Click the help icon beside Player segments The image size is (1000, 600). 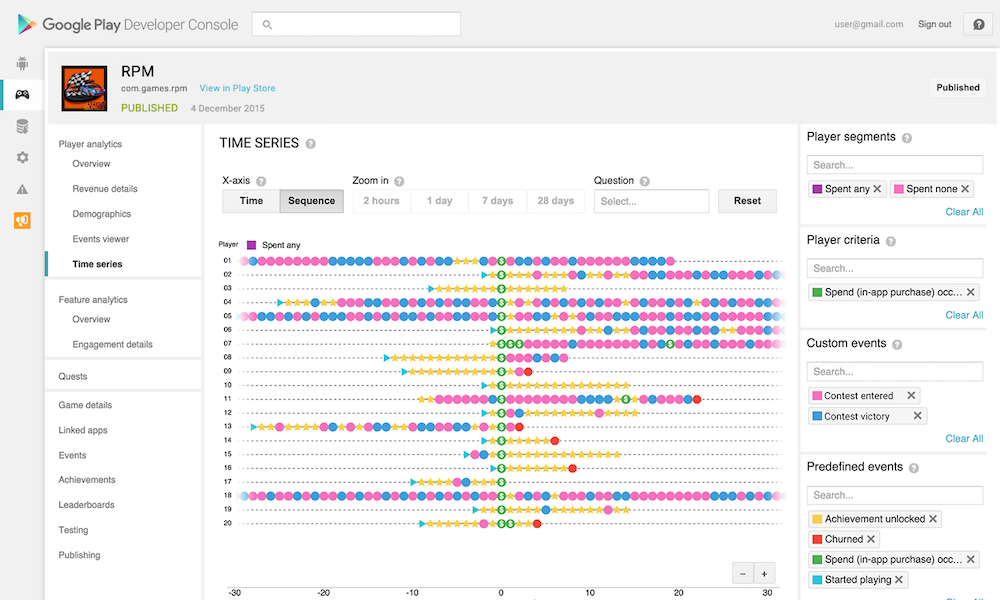point(907,138)
